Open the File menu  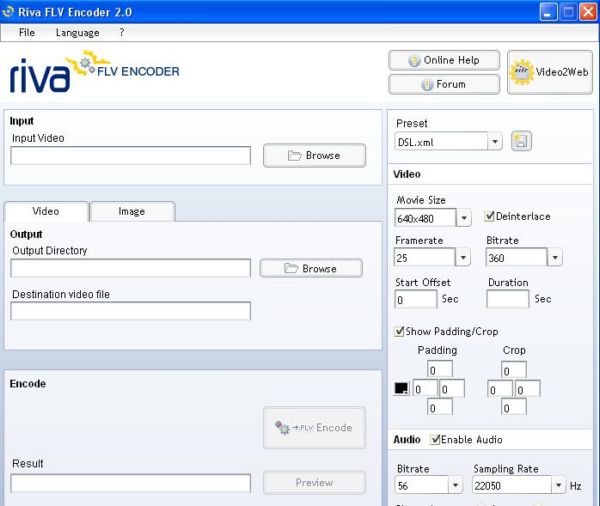click(27, 33)
